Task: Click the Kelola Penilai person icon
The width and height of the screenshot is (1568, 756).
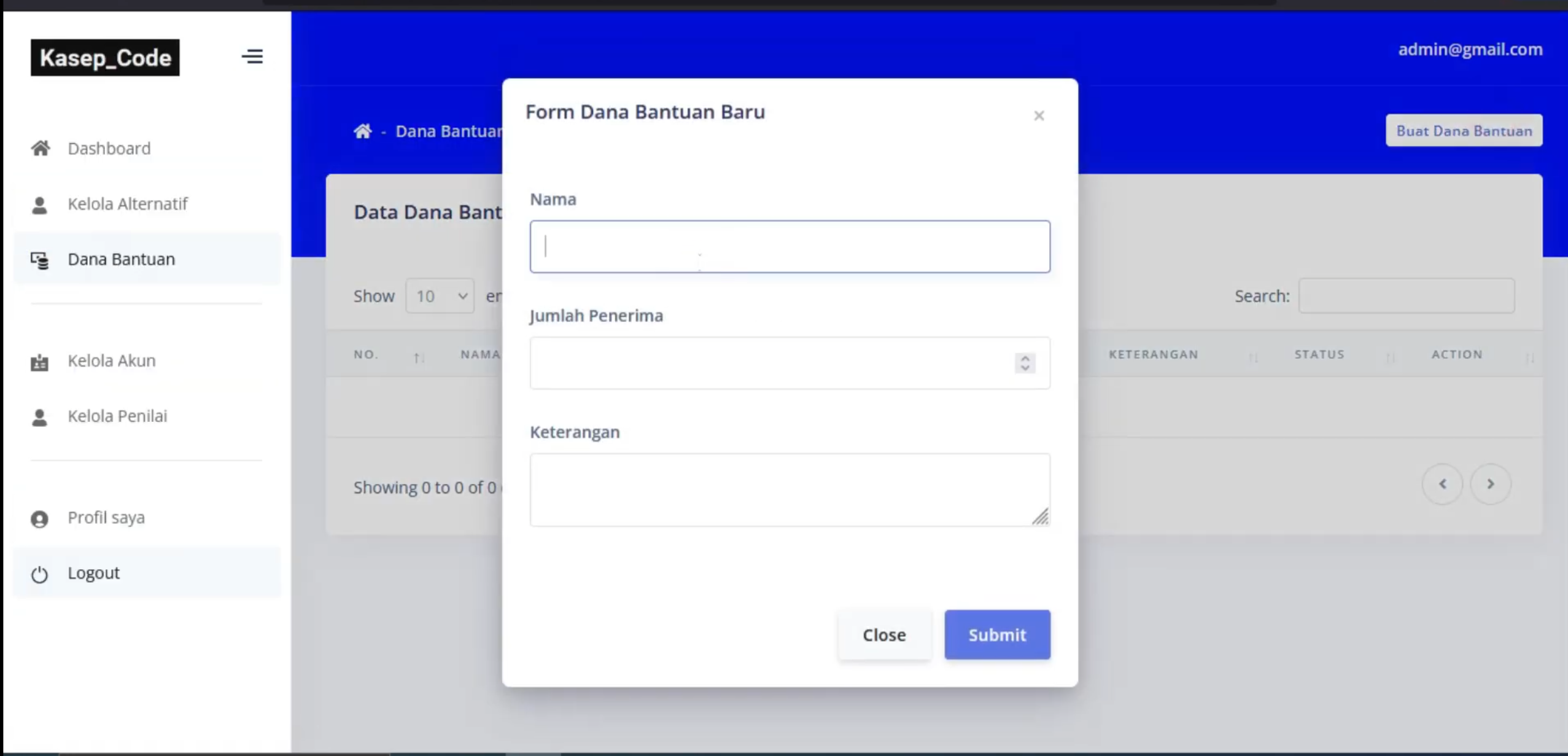Action: pyautogui.click(x=39, y=417)
